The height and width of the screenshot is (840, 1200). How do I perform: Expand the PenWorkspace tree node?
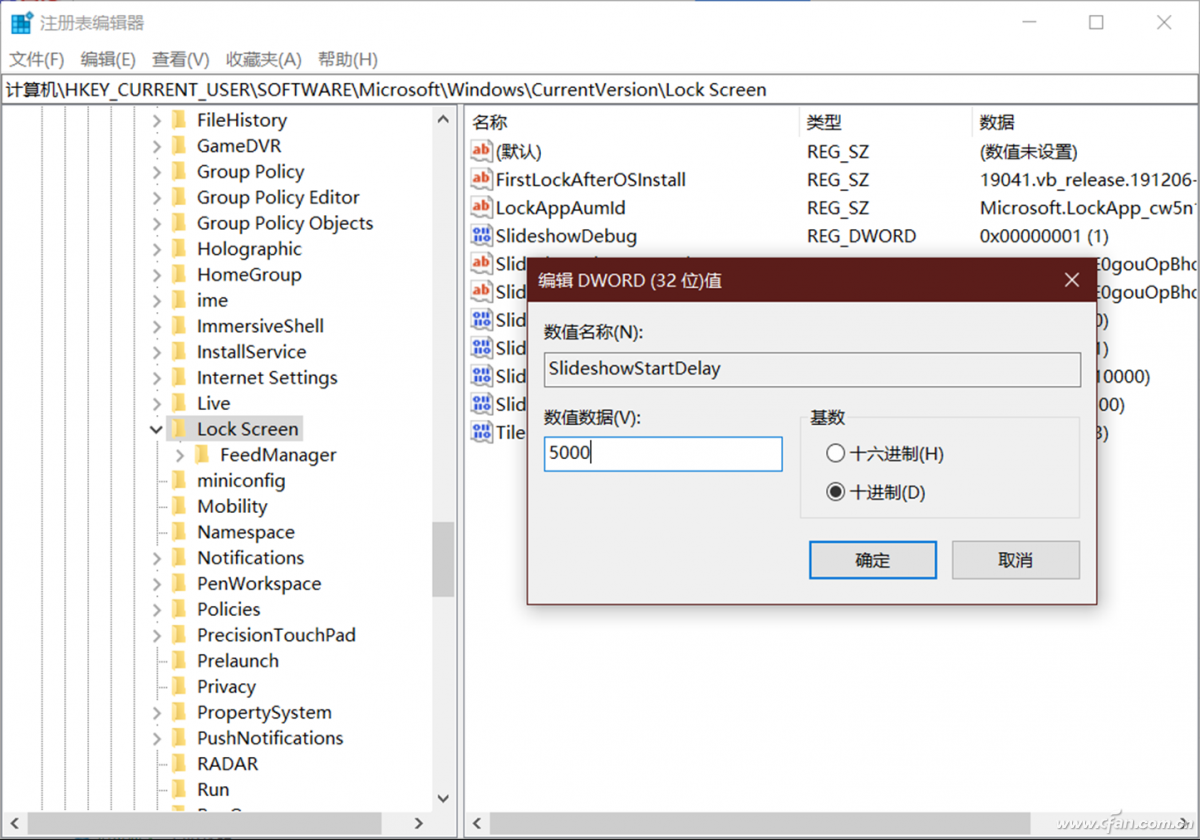(x=156, y=584)
